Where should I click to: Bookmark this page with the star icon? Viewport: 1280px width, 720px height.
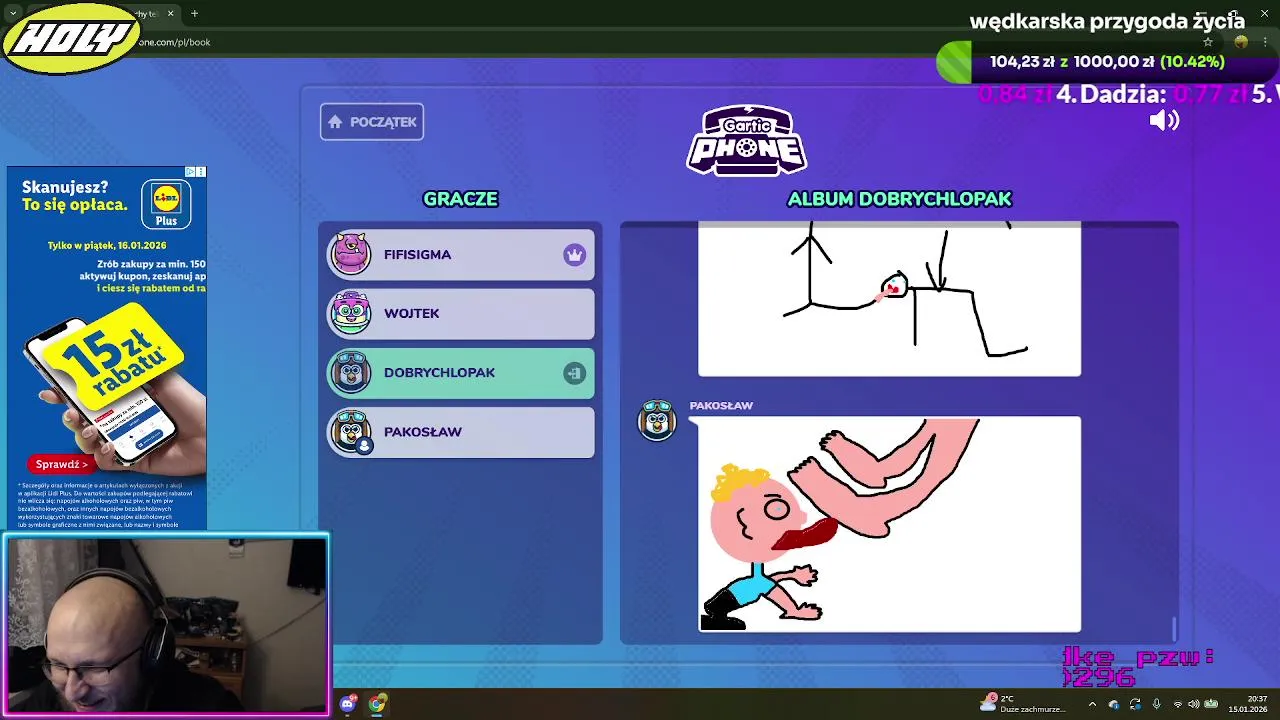pyautogui.click(x=1208, y=42)
